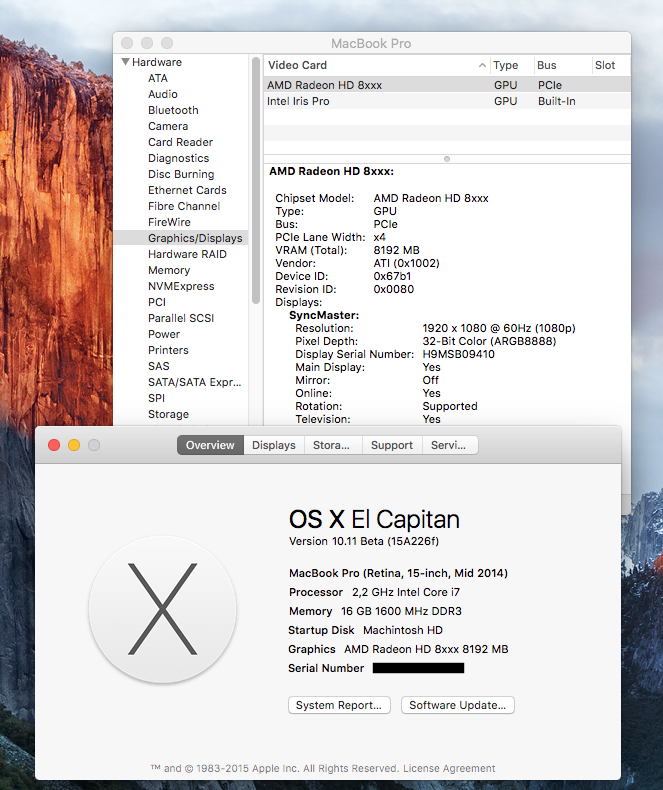The image size is (663, 790).
Task: Close the About This Mac window
Action: [x=54, y=445]
